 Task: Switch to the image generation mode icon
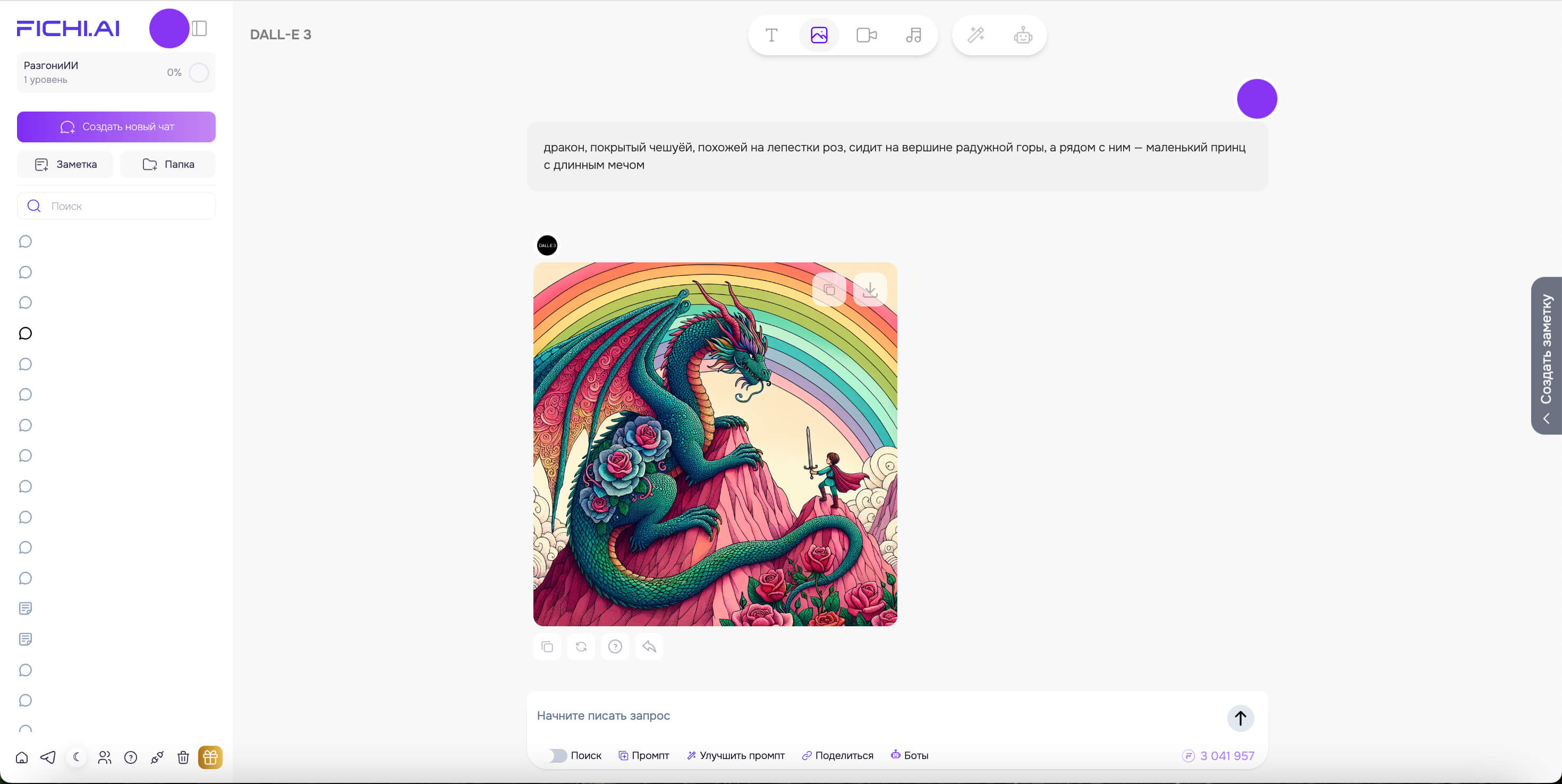(x=819, y=35)
